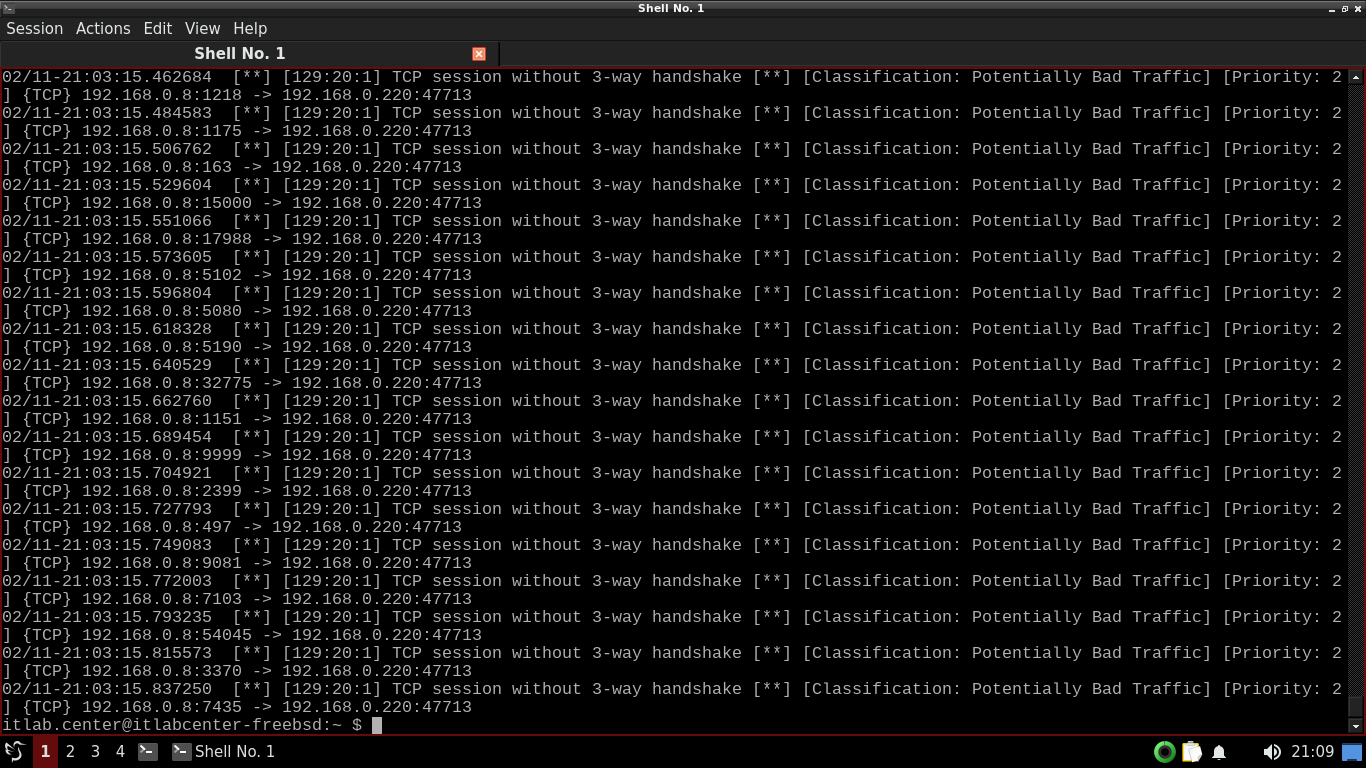Click window menu icon in title bar
This screenshot has width=1366, height=768.
(x=8, y=8)
